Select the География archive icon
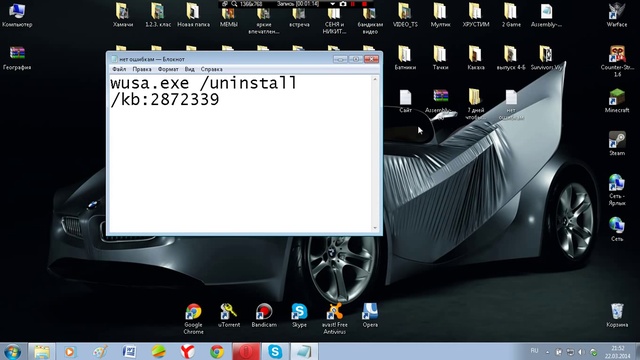Screen dimensions: 640x360 click(17, 58)
